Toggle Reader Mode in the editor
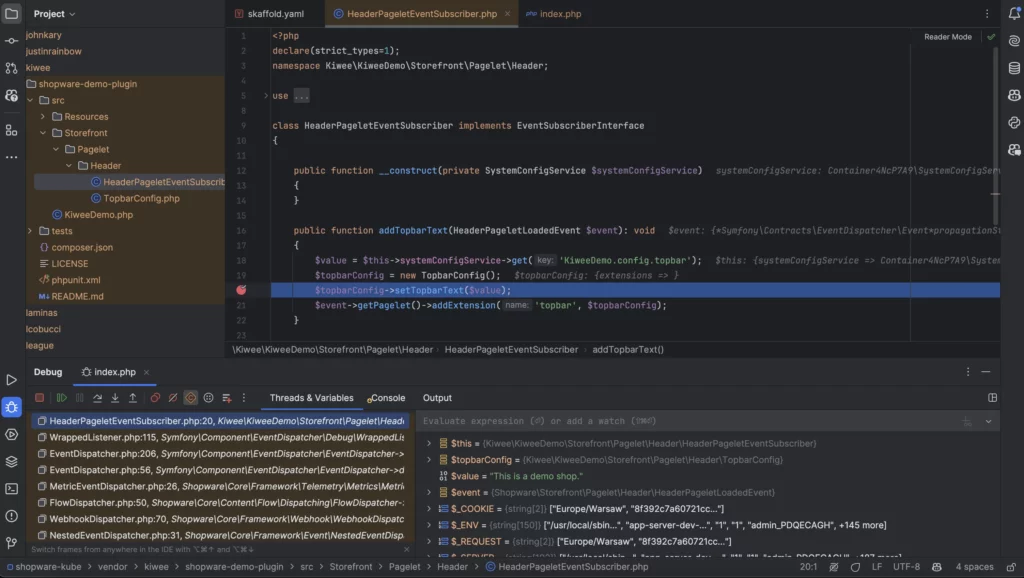Viewport: 1024px width, 578px height. (948, 37)
